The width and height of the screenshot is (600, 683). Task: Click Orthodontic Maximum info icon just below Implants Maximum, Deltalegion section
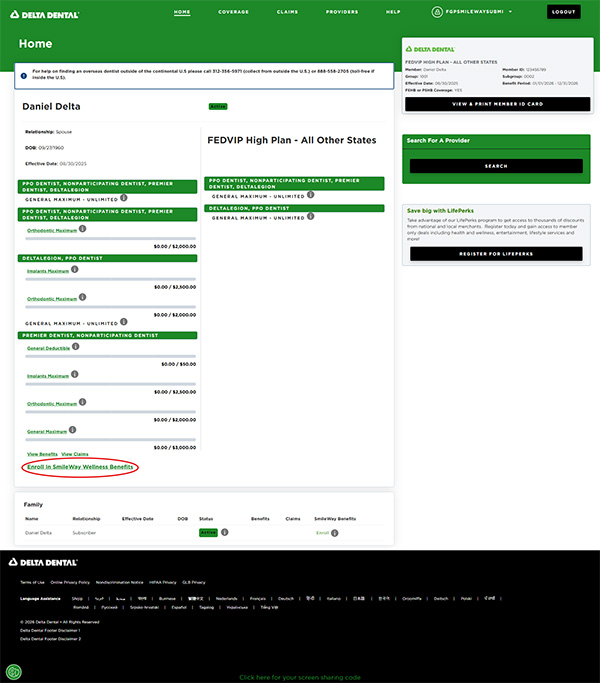[x=82, y=297]
